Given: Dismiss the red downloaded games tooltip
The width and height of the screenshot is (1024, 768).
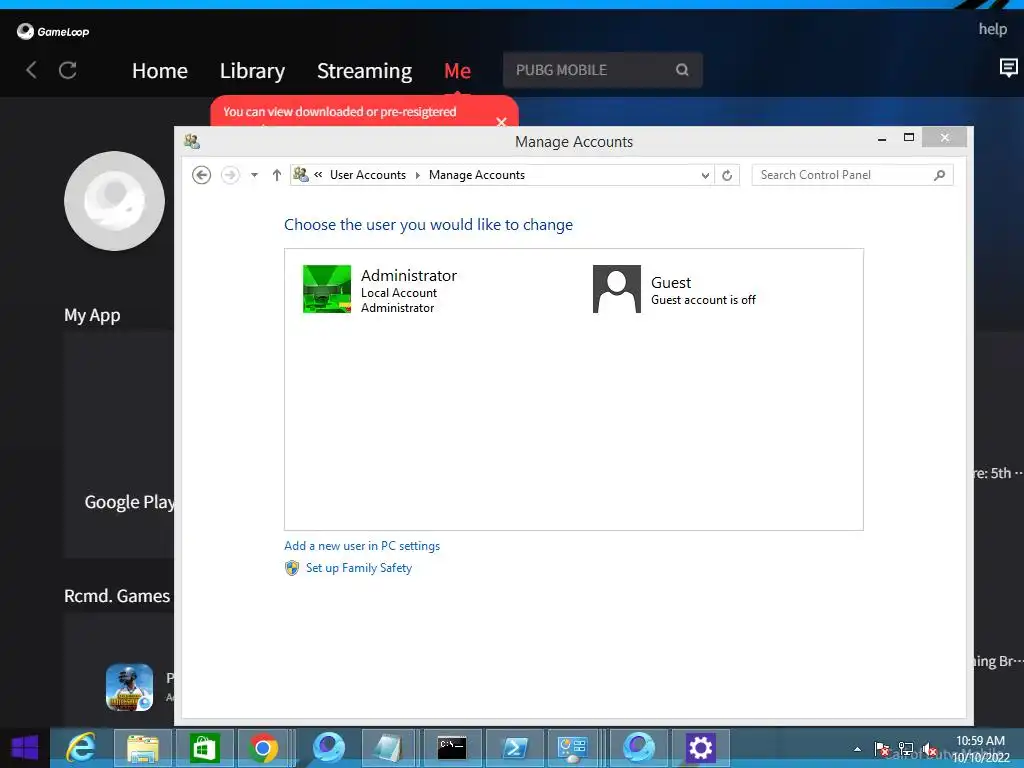Looking at the screenshot, I should pos(501,121).
